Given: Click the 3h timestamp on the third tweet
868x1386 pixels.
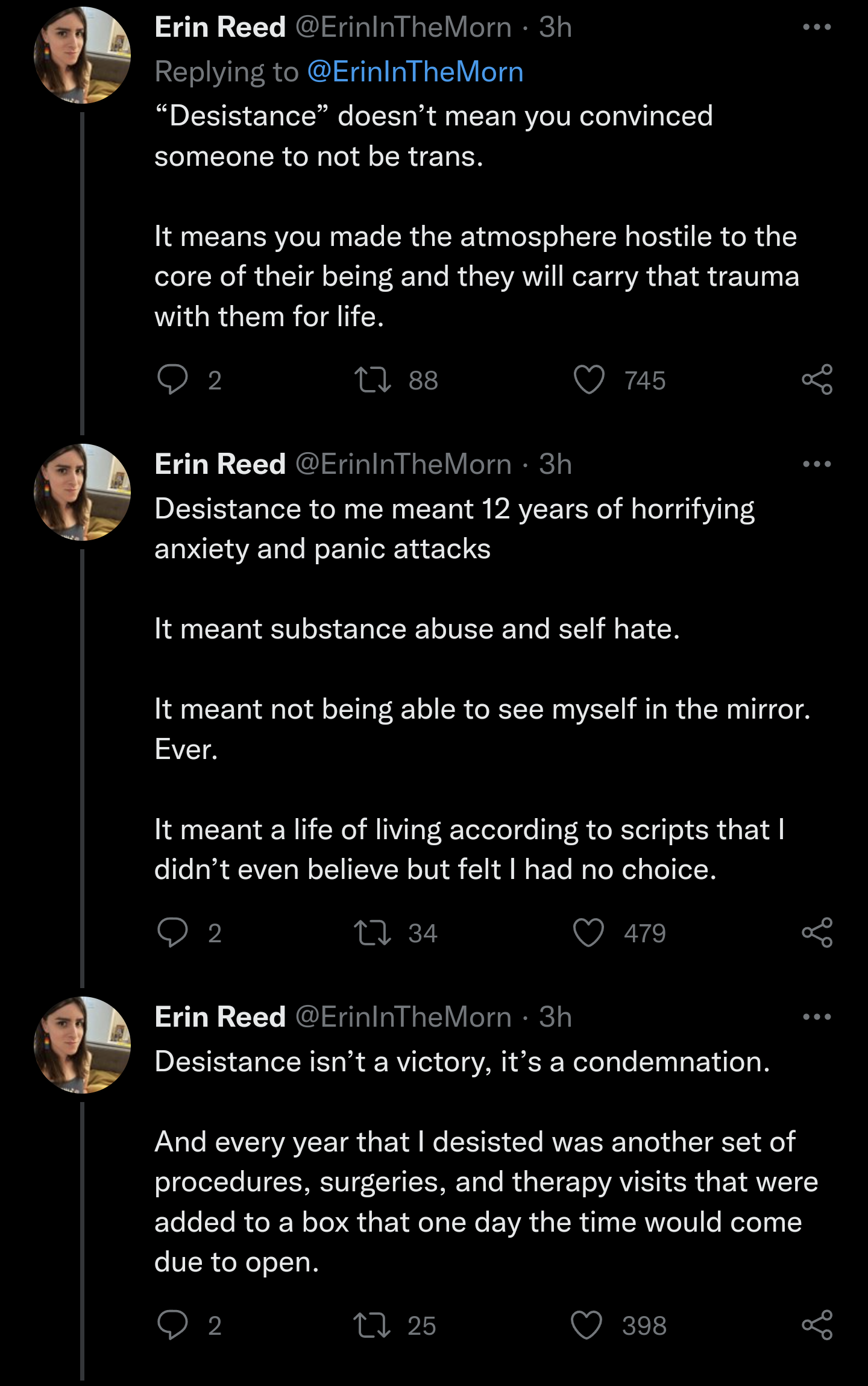Looking at the screenshot, I should coord(555,1017).
